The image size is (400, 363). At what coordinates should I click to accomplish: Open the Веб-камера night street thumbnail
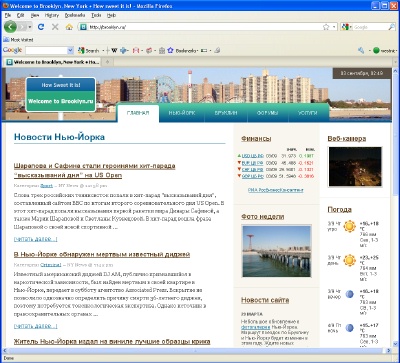(355, 167)
